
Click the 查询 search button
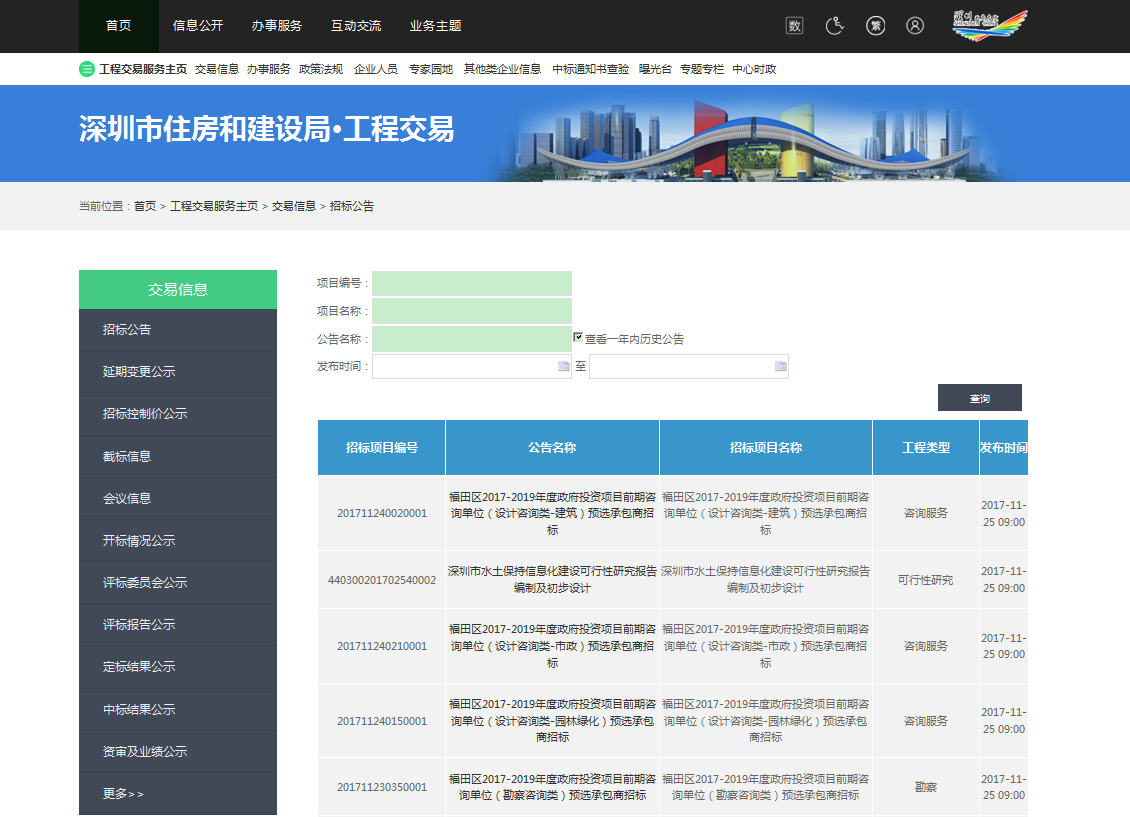point(979,398)
